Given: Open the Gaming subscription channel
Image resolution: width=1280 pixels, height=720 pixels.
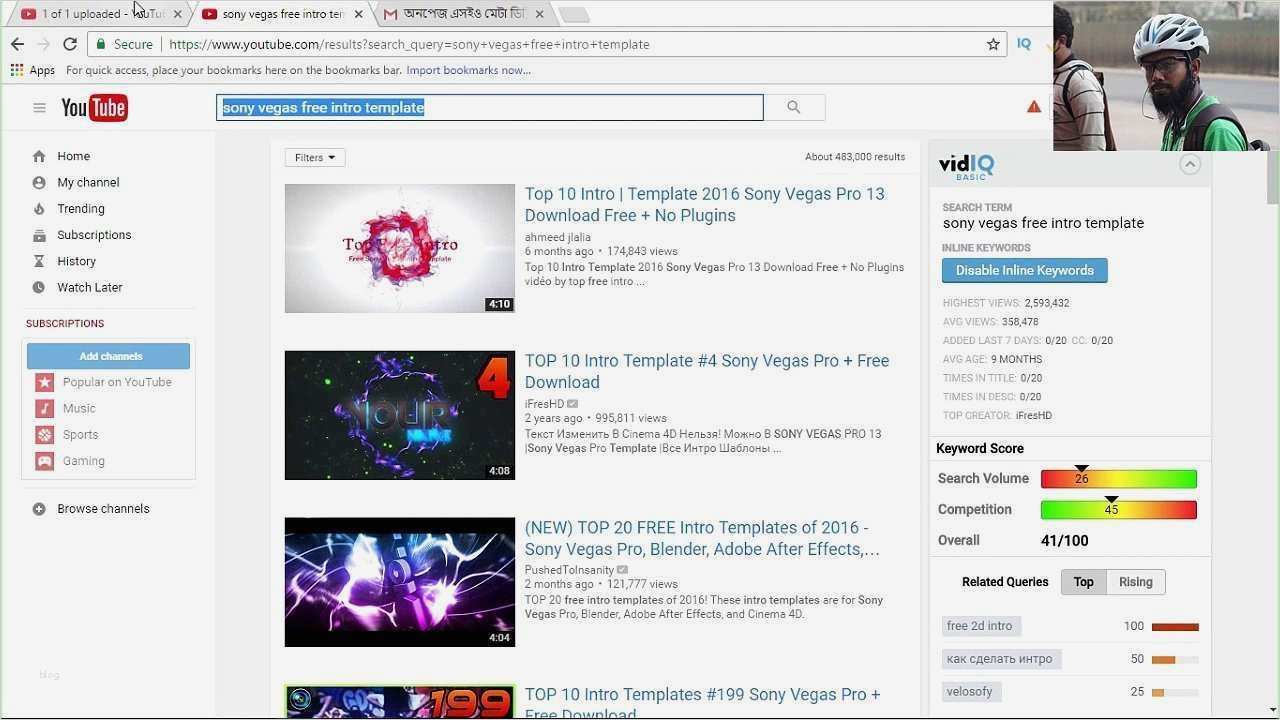Looking at the screenshot, I should coord(83,461).
